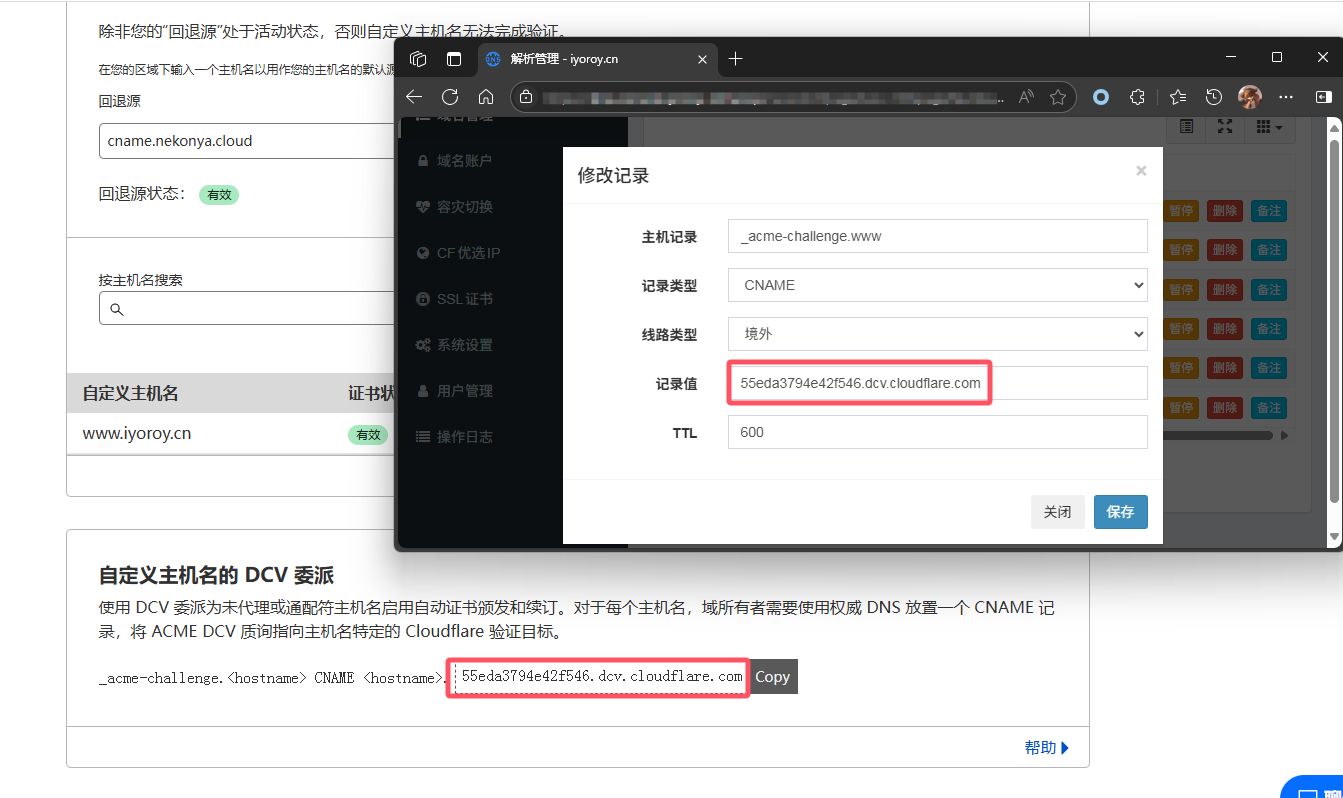Screen dimensions: 1343x798
Task: Open the profile avatar menu
Action: point(1250,97)
